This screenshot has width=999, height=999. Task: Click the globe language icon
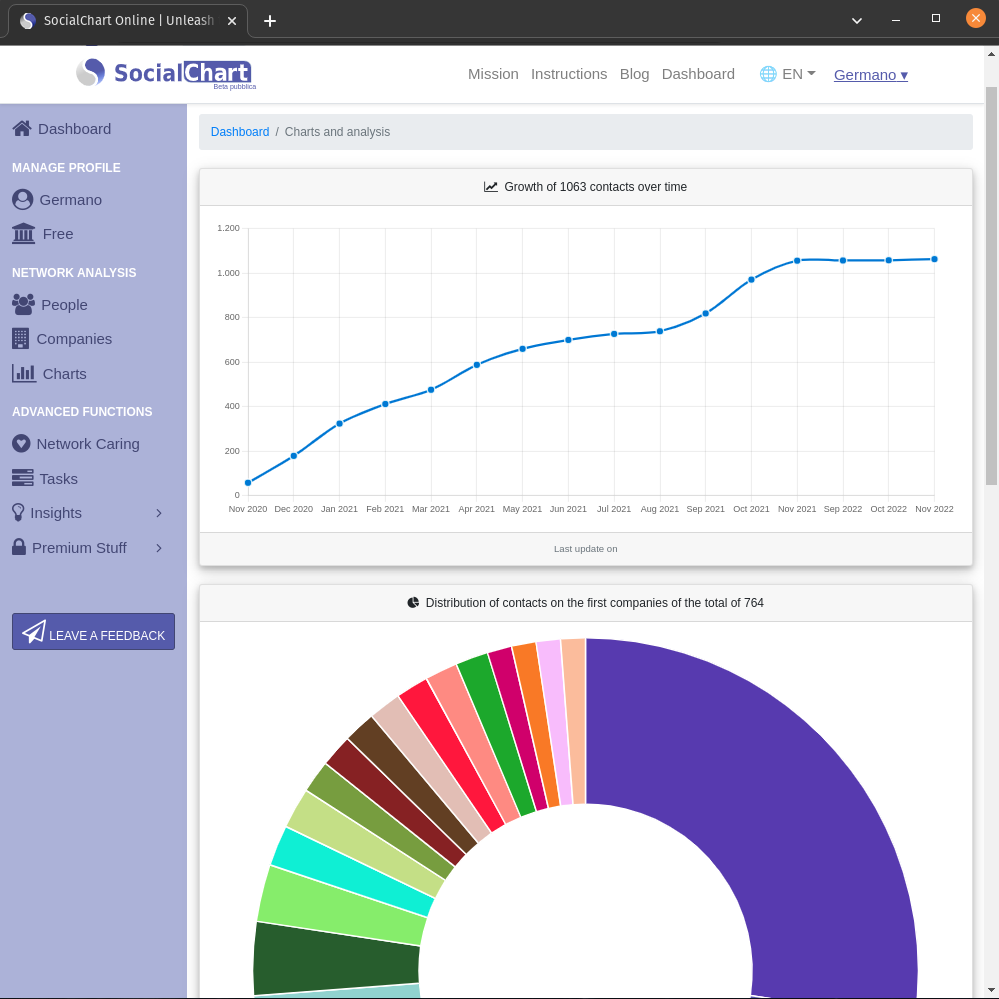(768, 74)
